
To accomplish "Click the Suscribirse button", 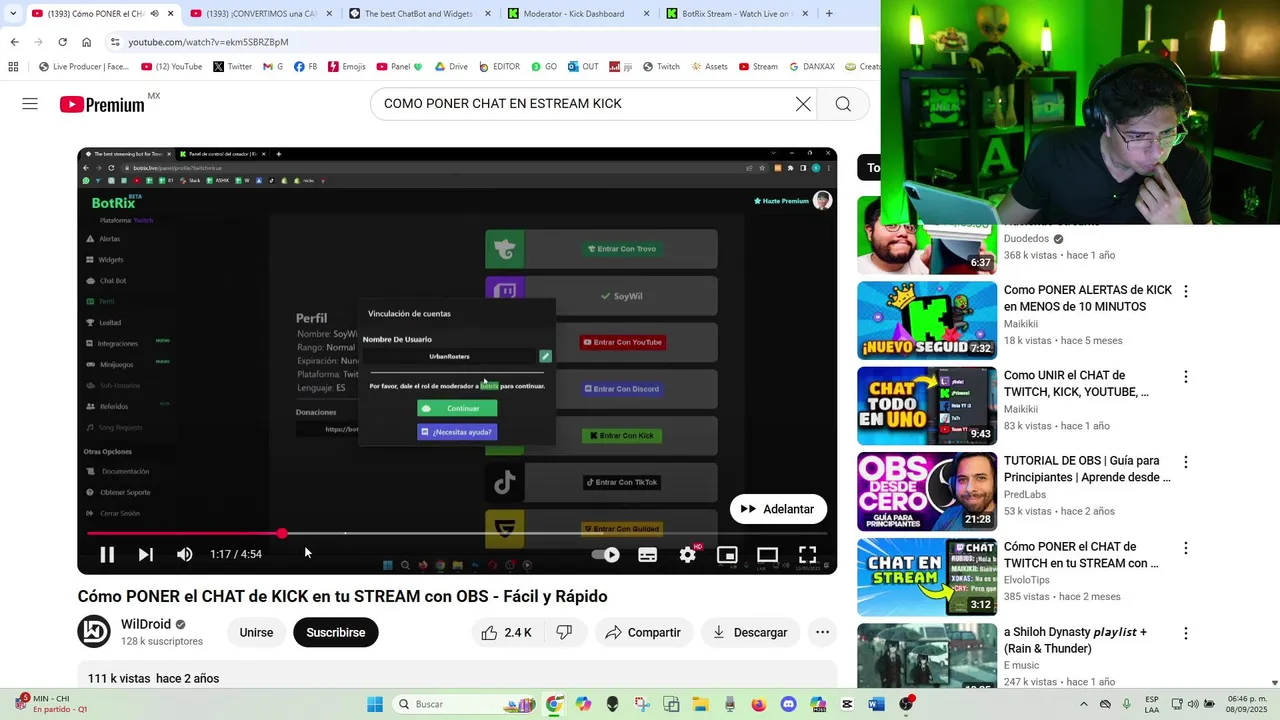I will [336, 632].
